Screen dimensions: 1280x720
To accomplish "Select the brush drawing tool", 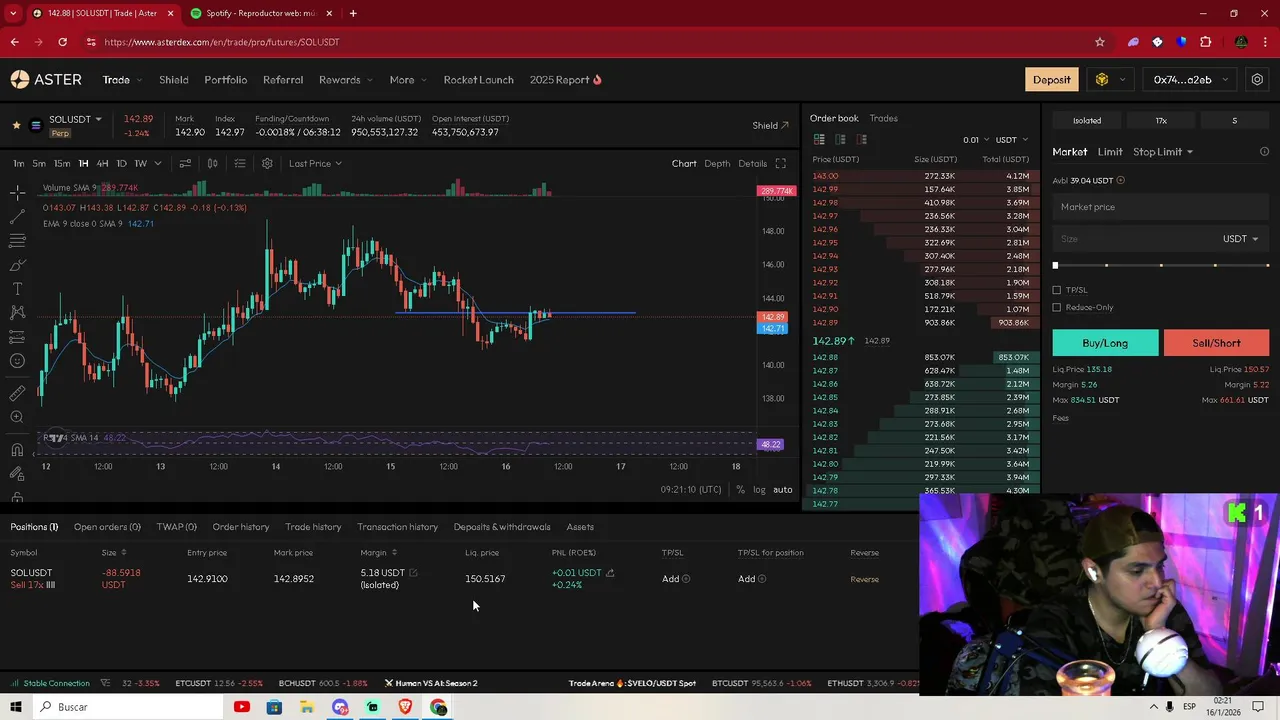I will pos(17,265).
